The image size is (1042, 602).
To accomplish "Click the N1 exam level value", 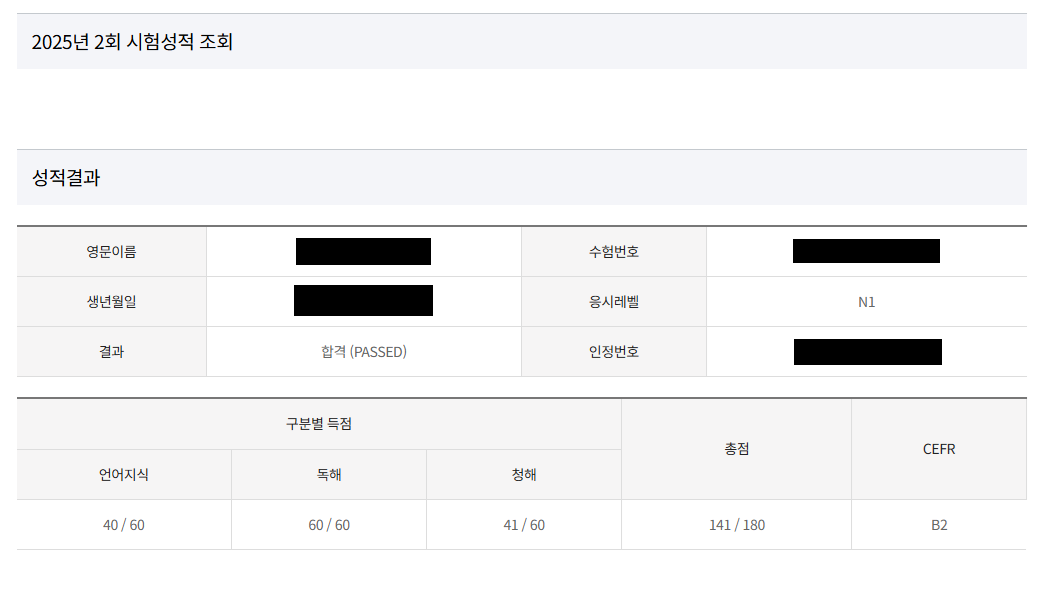I will 866,302.
